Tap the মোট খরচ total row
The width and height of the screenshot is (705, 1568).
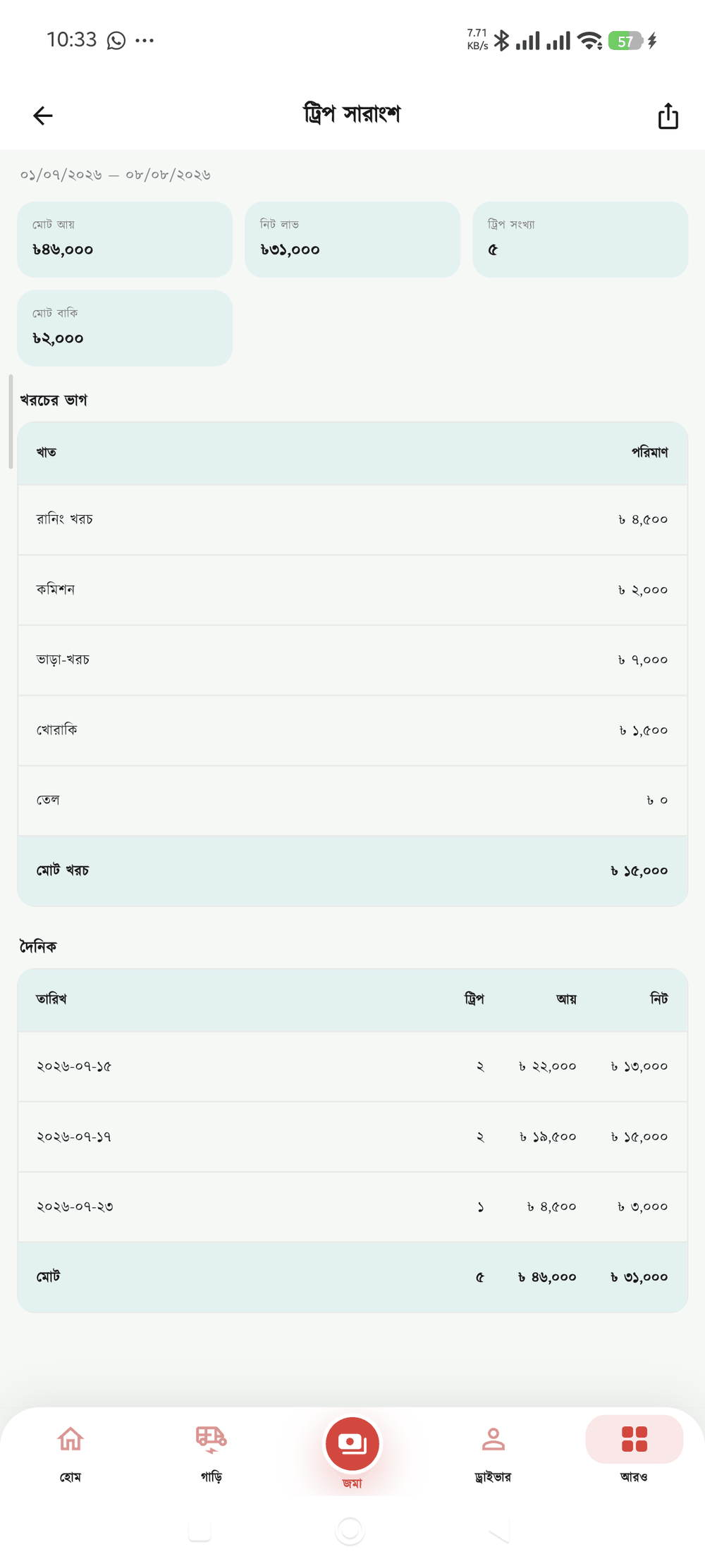(352, 871)
